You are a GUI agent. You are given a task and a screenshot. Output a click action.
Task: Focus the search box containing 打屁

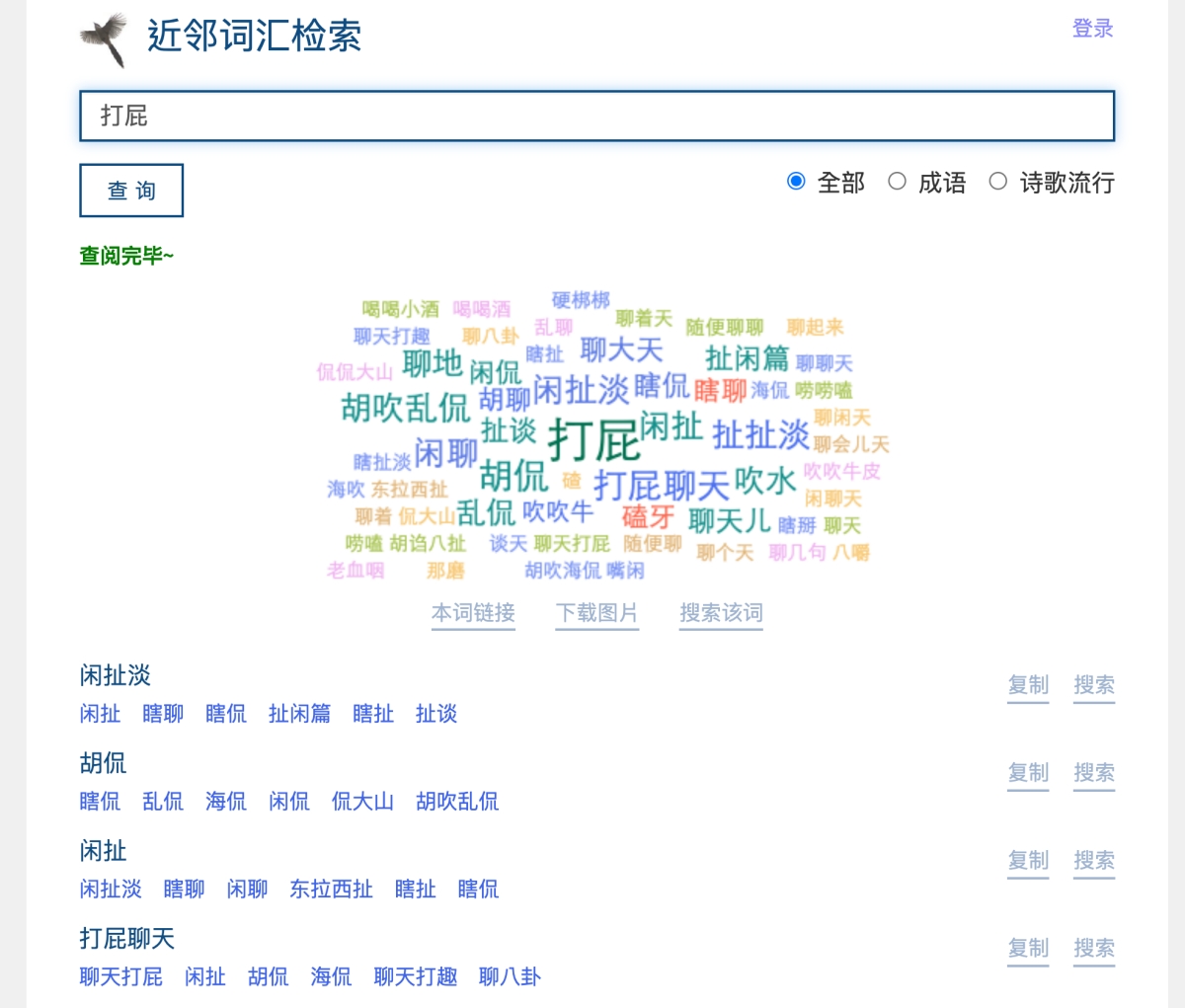click(596, 116)
